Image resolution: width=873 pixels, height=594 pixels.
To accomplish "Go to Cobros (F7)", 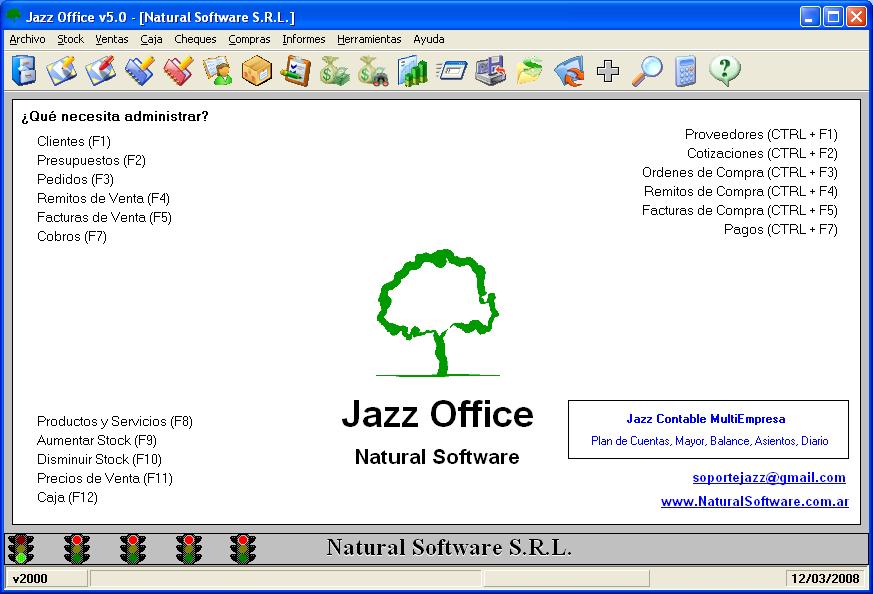I will pyautogui.click(x=72, y=236).
